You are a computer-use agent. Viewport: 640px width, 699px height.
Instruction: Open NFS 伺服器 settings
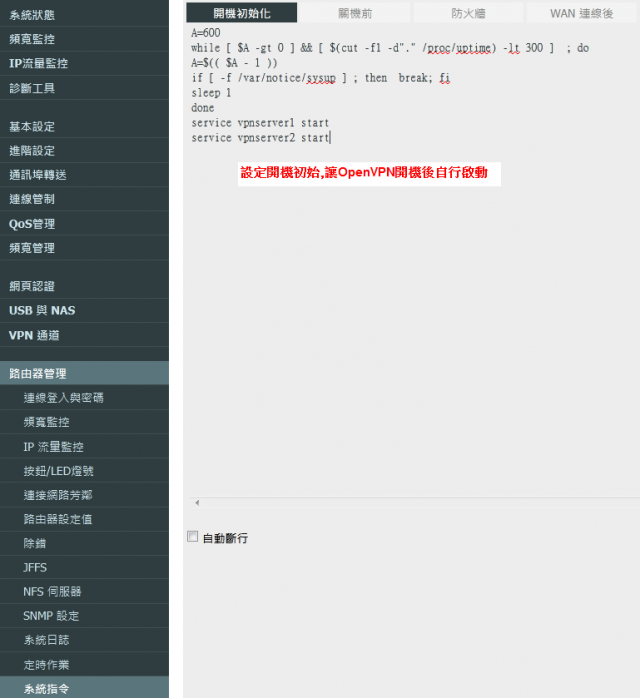pos(84,592)
